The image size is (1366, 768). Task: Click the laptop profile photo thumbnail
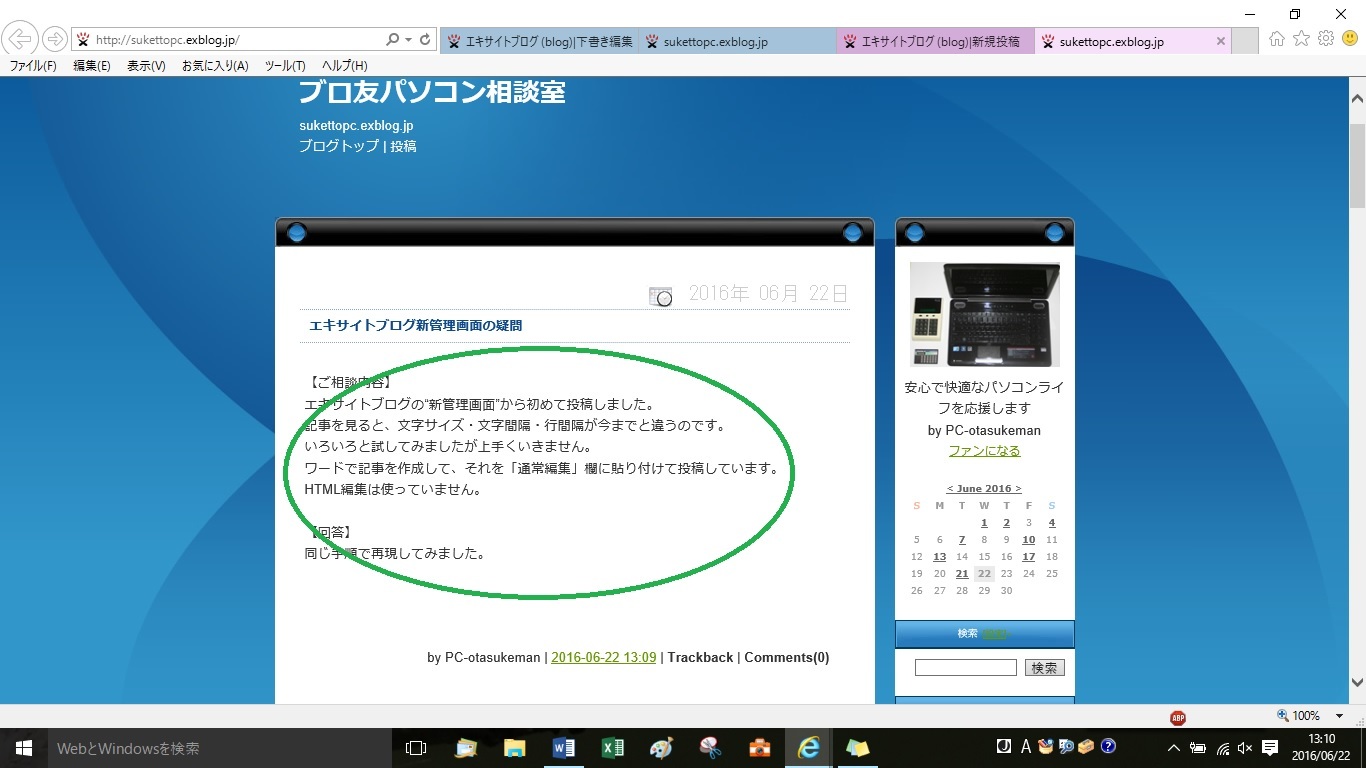985,314
